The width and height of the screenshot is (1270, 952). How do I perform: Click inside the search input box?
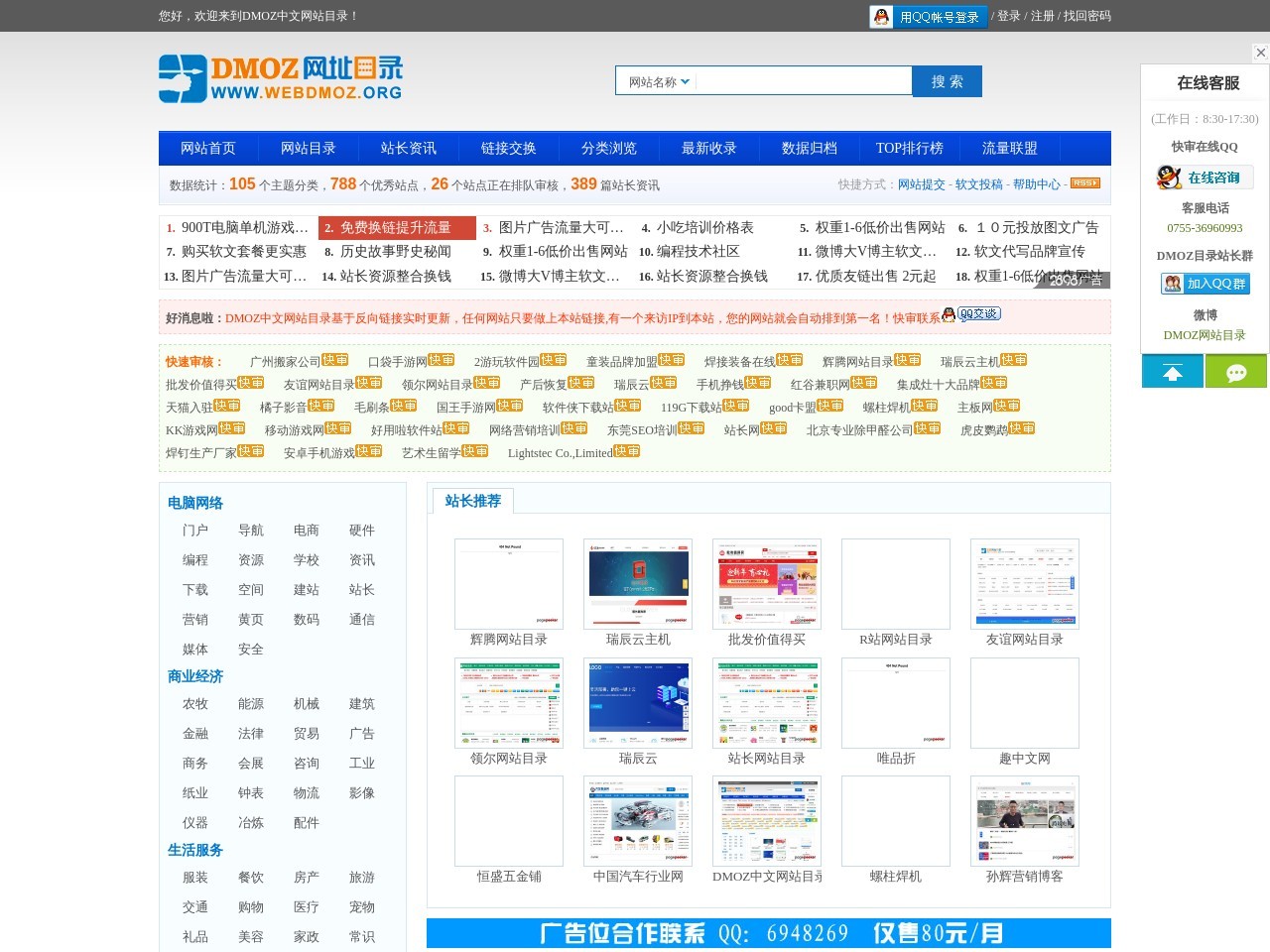804,80
